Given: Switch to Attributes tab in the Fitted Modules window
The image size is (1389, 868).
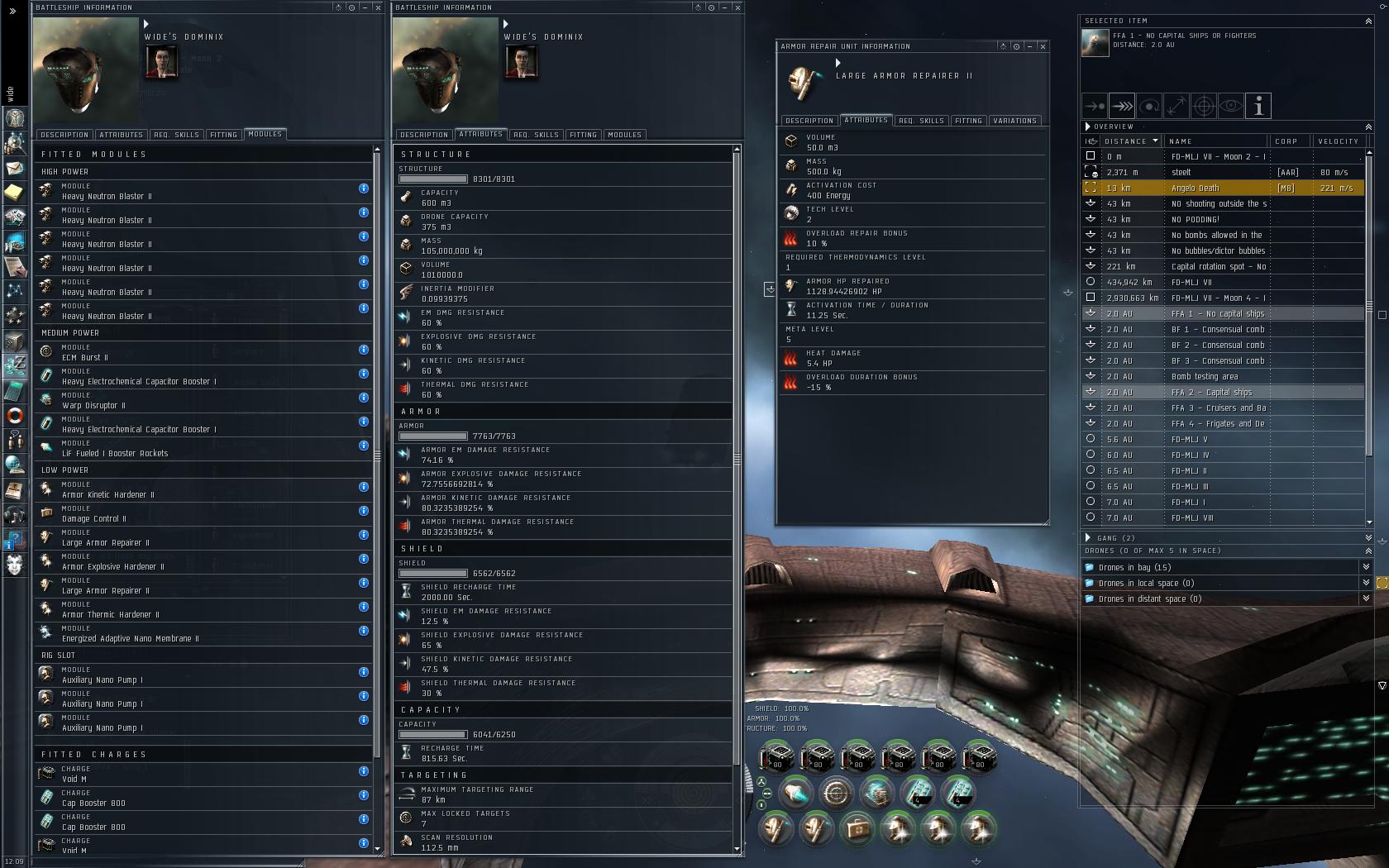Looking at the screenshot, I should coord(122,135).
